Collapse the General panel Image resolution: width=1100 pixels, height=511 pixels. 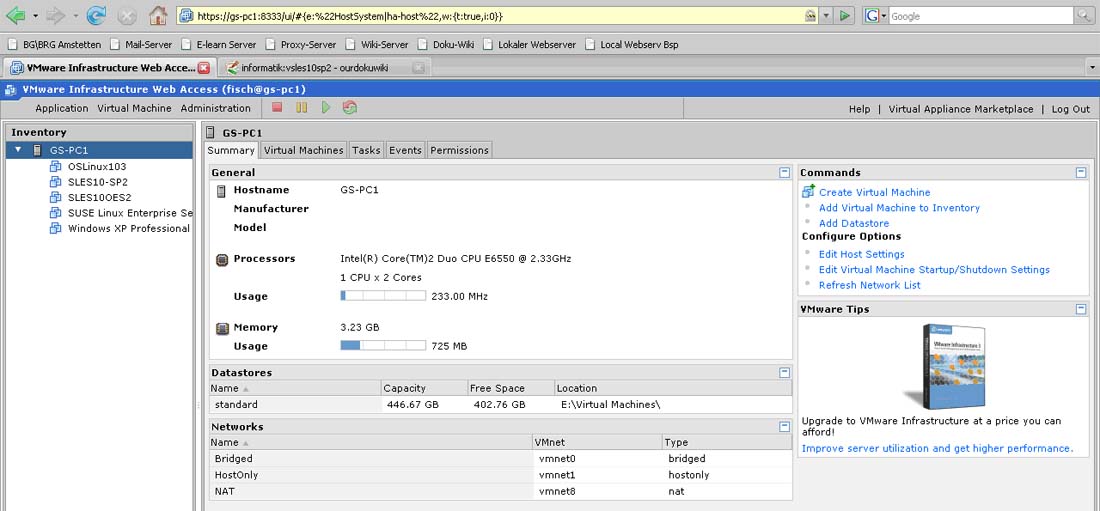784,172
